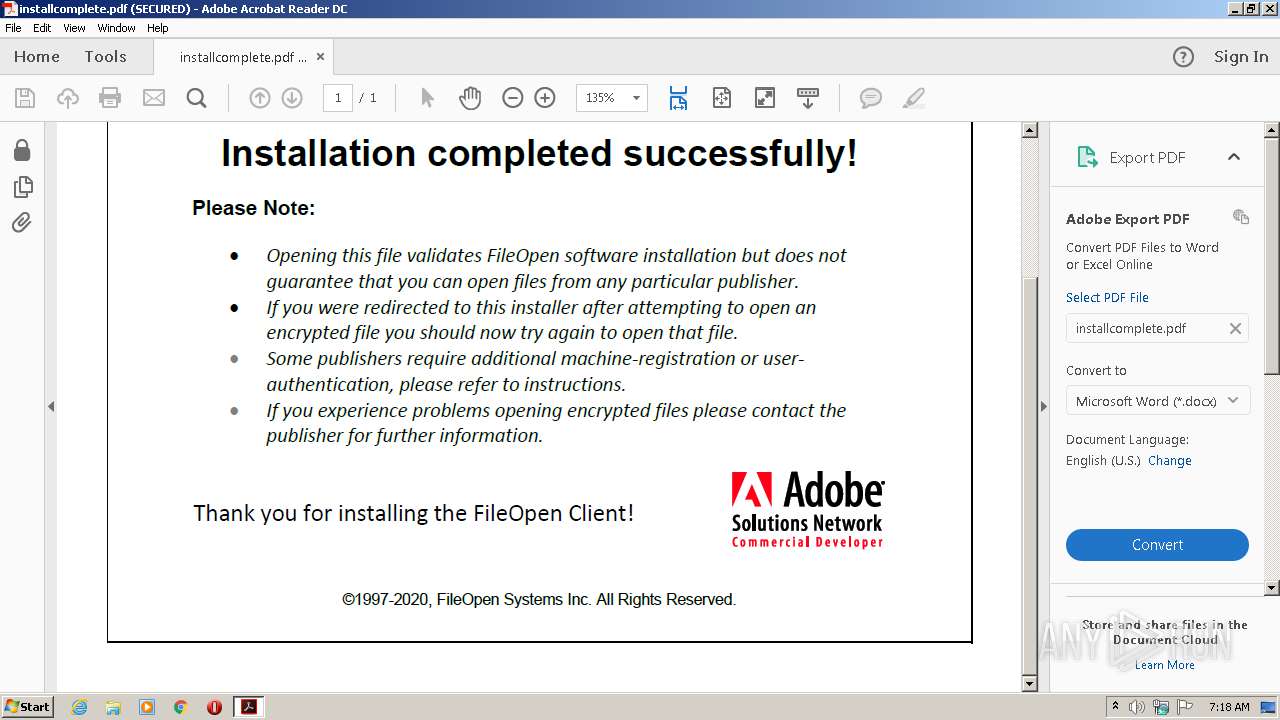The width and height of the screenshot is (1280, 720).
Task: Choose the selection arrow tool
Action: click(428, 98)
